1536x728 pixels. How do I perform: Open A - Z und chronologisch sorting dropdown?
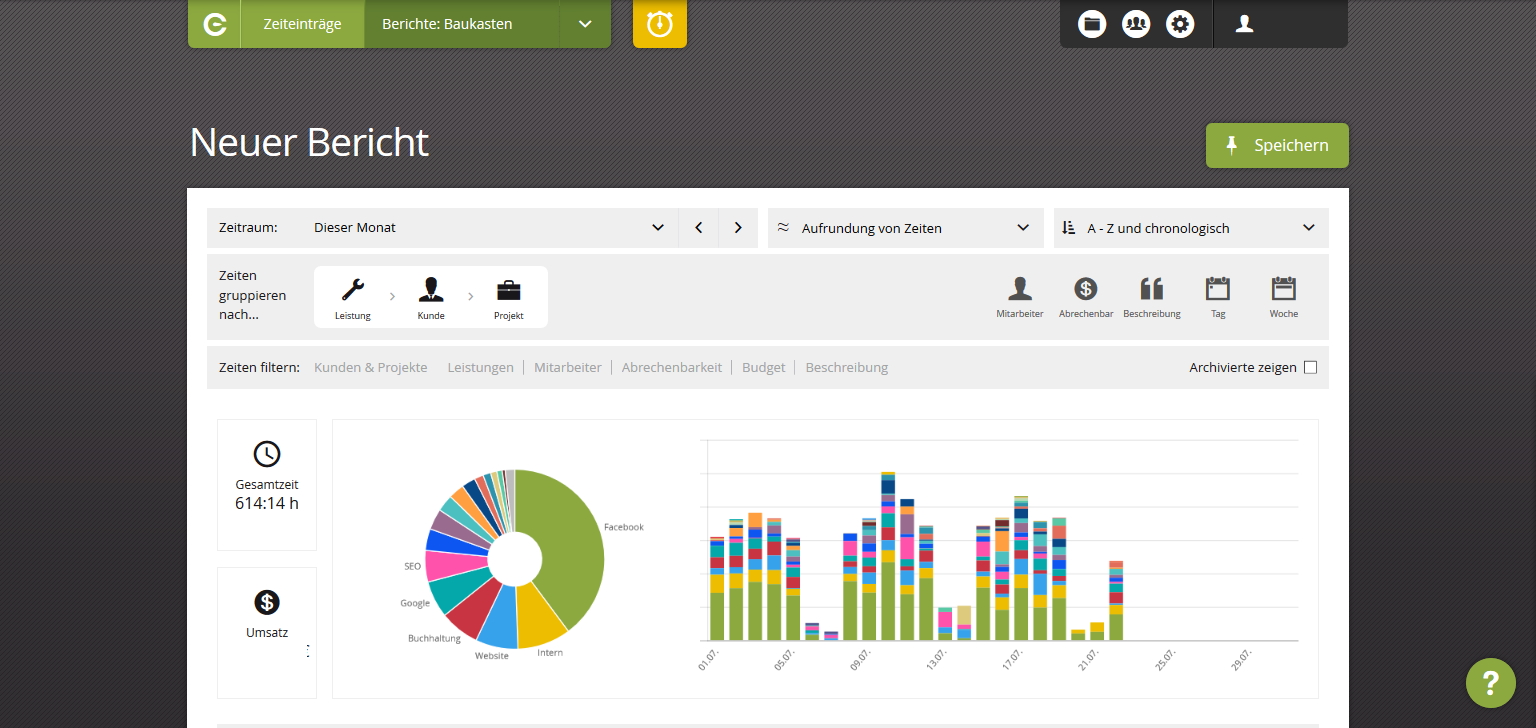(1191, 228)
